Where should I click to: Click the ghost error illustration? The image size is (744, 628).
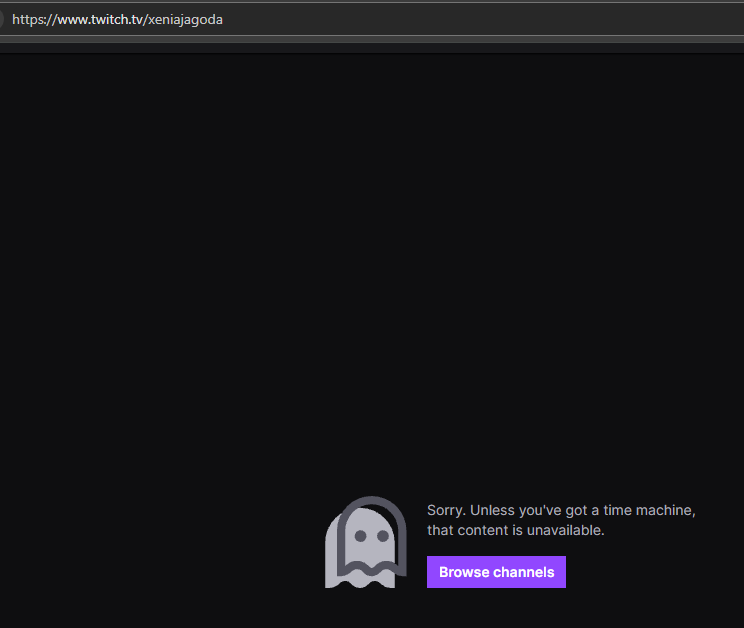[365, 542]
